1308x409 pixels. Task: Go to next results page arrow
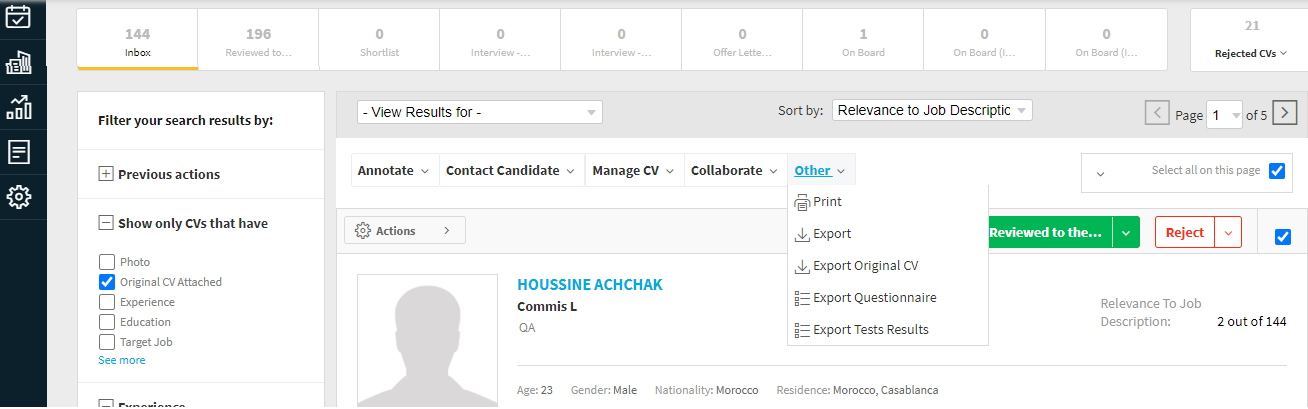pyautogui.click(x=1286, y=113)
